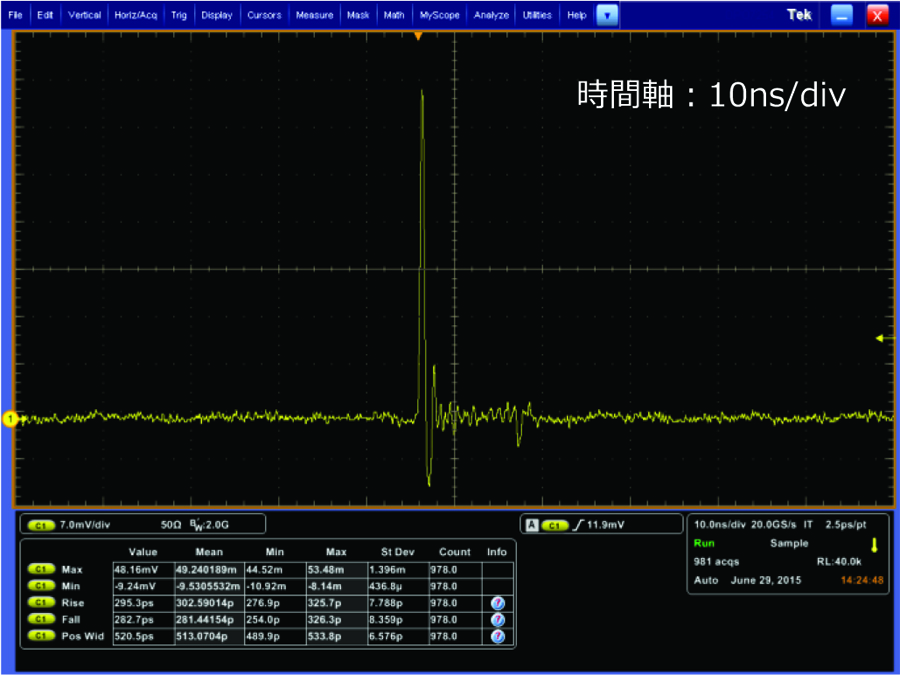Click the 302.59014p mean cell
The width and height of the screenshot is (900, 675).
[x=210, y=603]
